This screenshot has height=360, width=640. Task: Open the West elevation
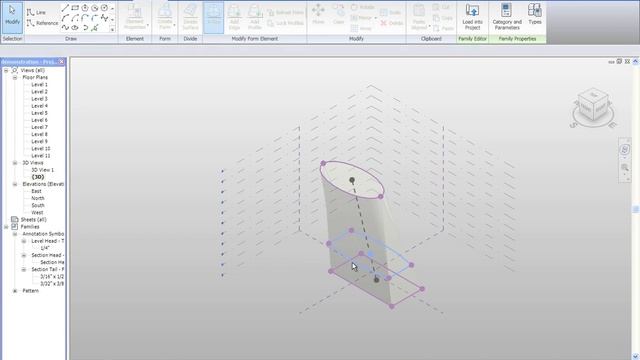tap(37, 213)
